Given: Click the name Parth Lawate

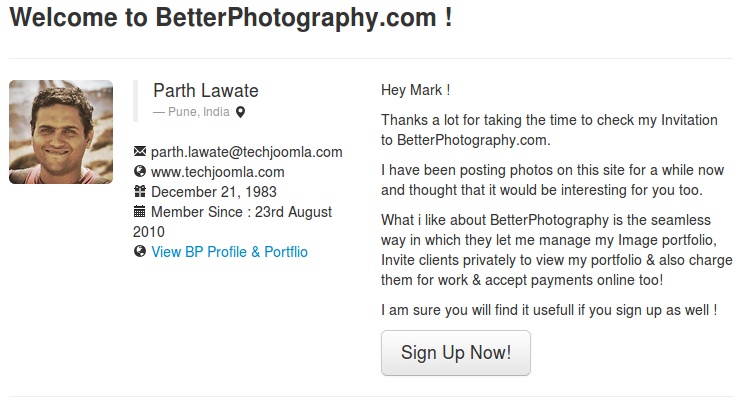Looking at the screenshot, I should (x=205, y=90).
